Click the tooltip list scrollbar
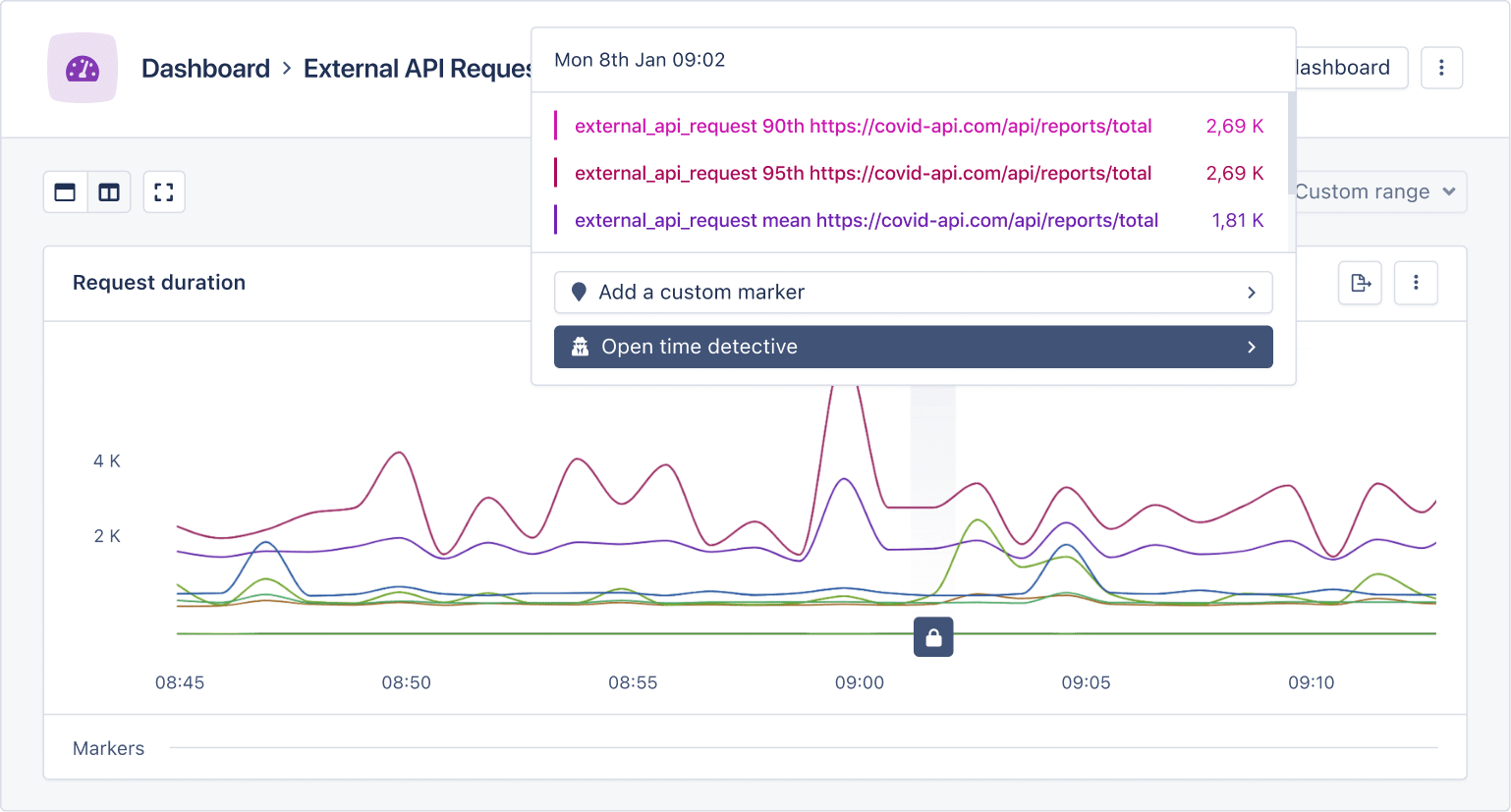1511x812 pixels. point(1291,137)
